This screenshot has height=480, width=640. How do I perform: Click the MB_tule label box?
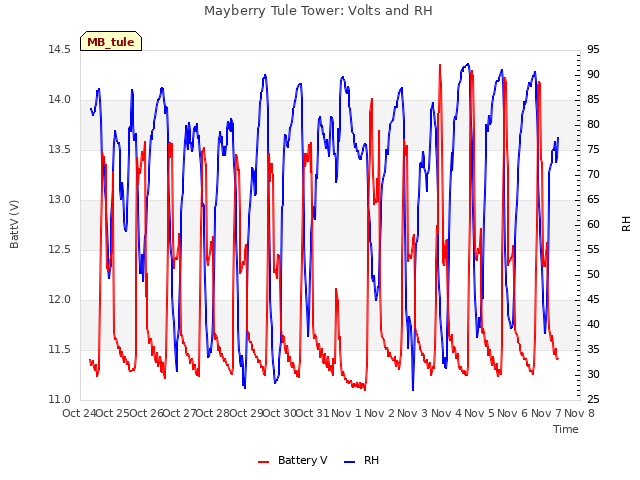point(111,41)
